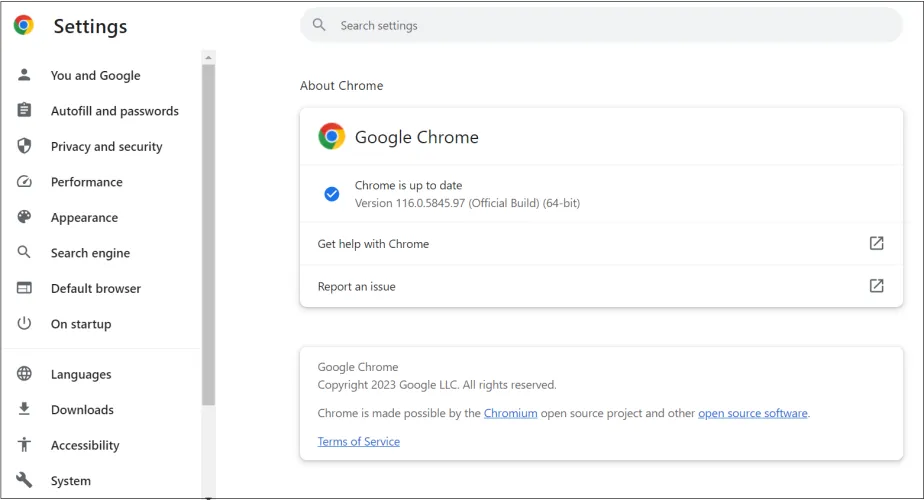Open the Downloads settings page
This screenshot has width=924, height=500.
pos(82,410)
